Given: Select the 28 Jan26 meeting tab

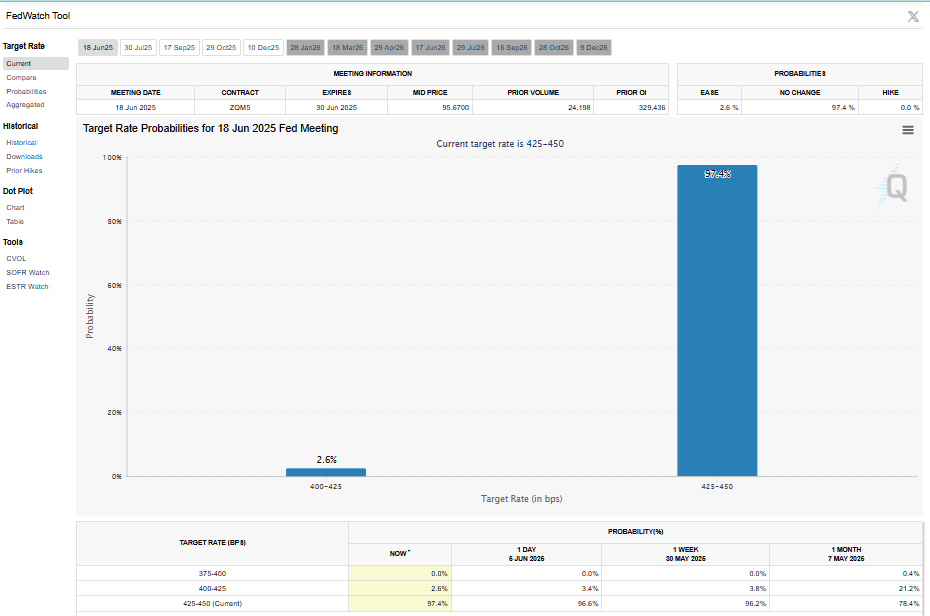Looking at the screenshot, I should pyautogui.click(x=305, y=47).
